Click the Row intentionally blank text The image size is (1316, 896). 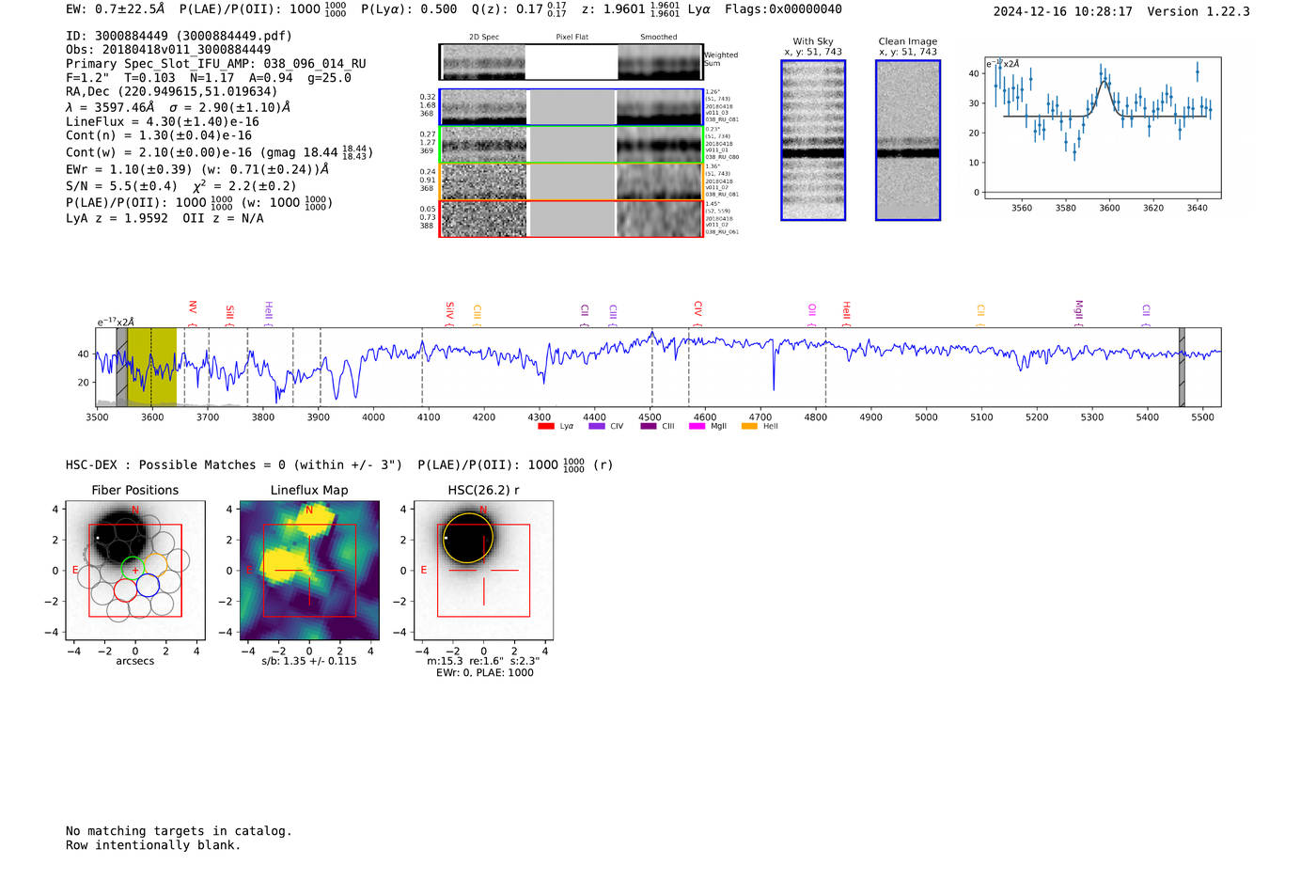click(x=153, y=845)
